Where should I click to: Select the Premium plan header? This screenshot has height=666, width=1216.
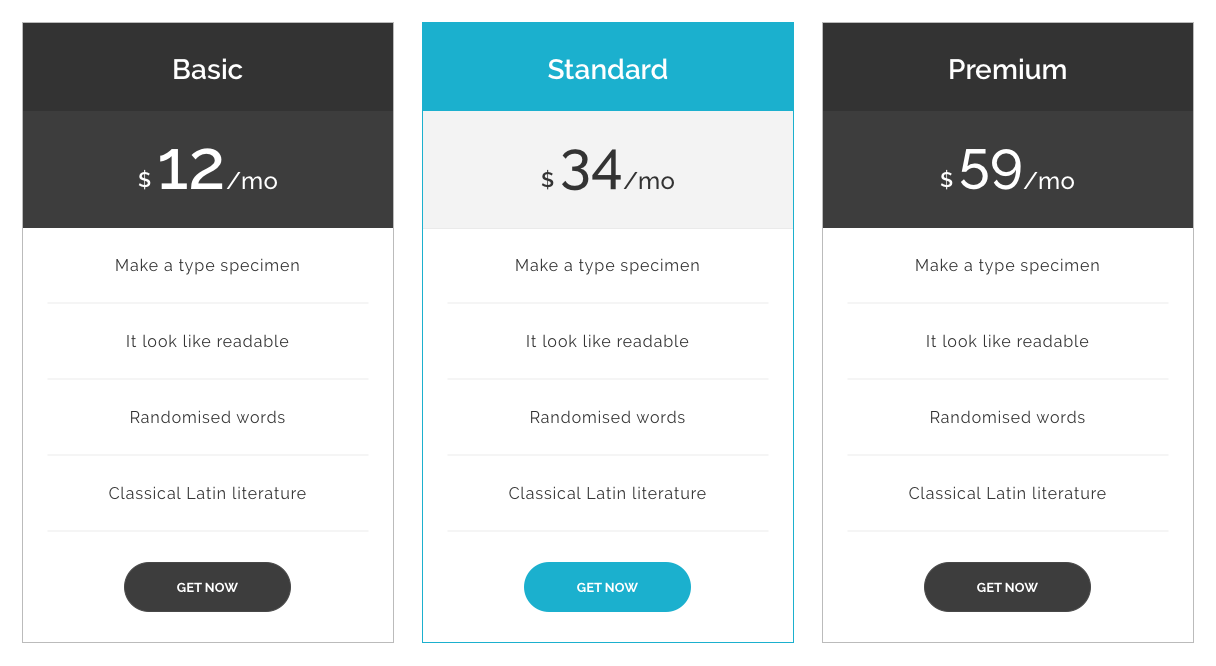pyautogui.click(x=1008, y=69)
